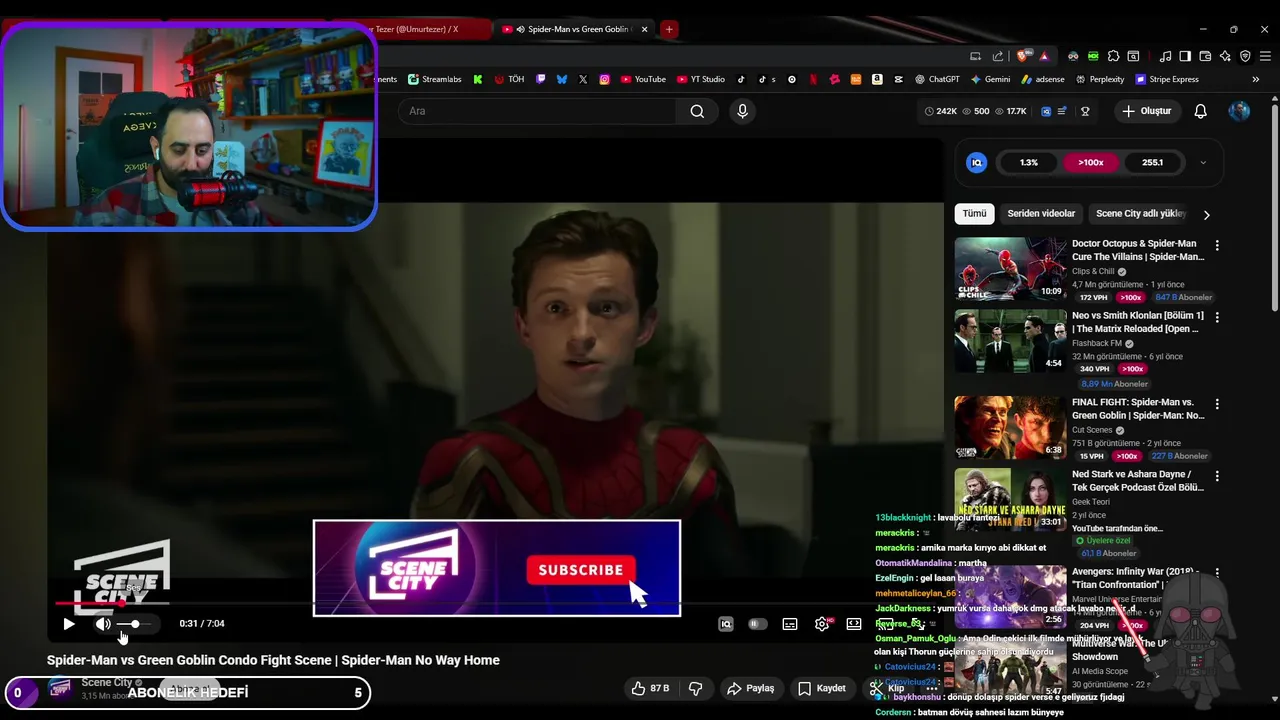Open the ChatGPT bookmark
The height and width of the screenshot is (720, 1280).
pos(937,79)
